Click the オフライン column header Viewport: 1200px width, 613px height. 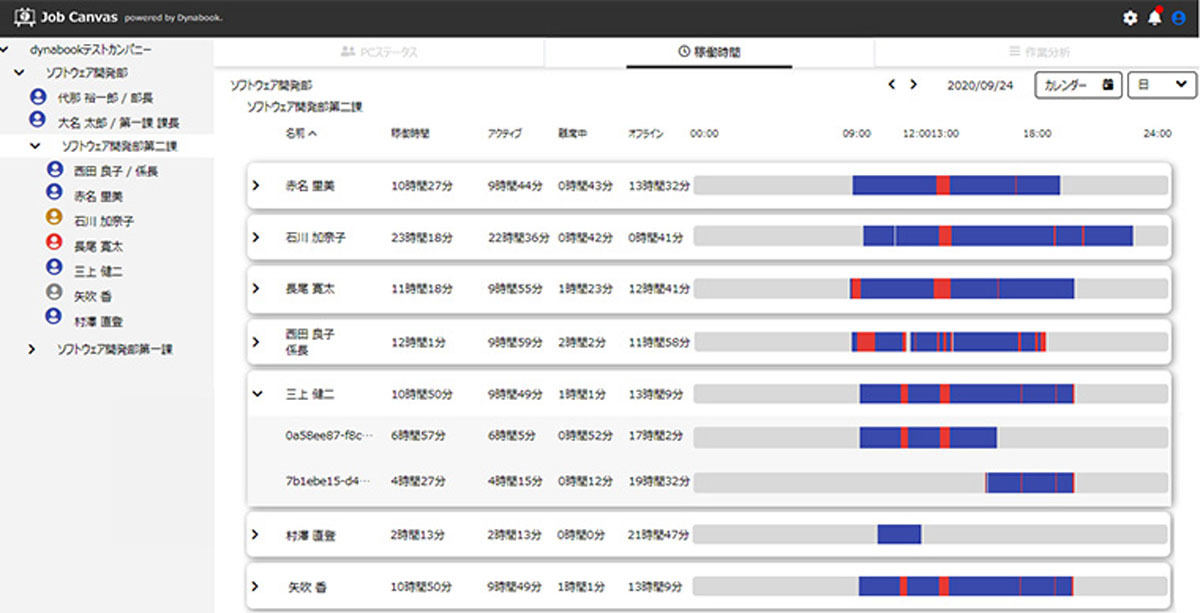(645, 133)
